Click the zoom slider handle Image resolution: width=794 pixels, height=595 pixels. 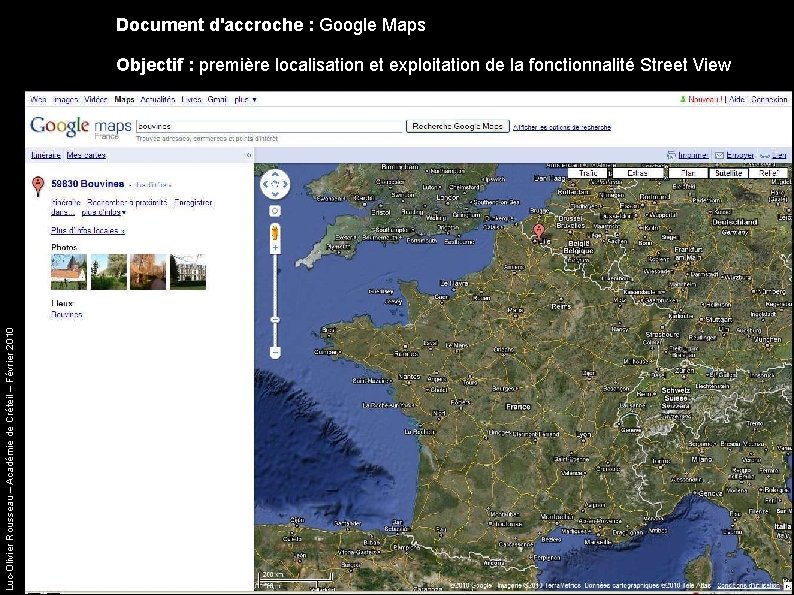[x=275, y=320]
